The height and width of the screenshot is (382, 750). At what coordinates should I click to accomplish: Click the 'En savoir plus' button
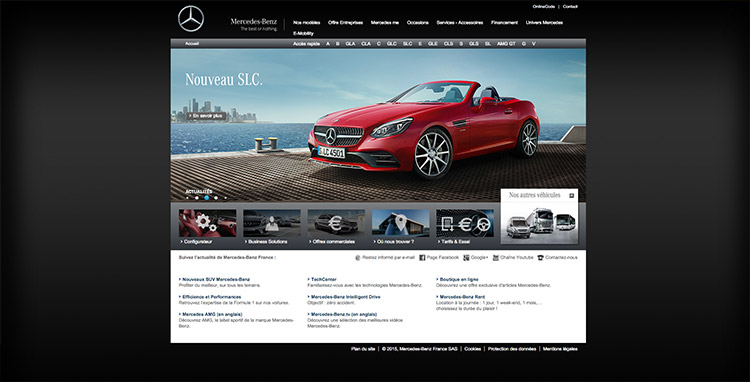click(x=206, y=116)
